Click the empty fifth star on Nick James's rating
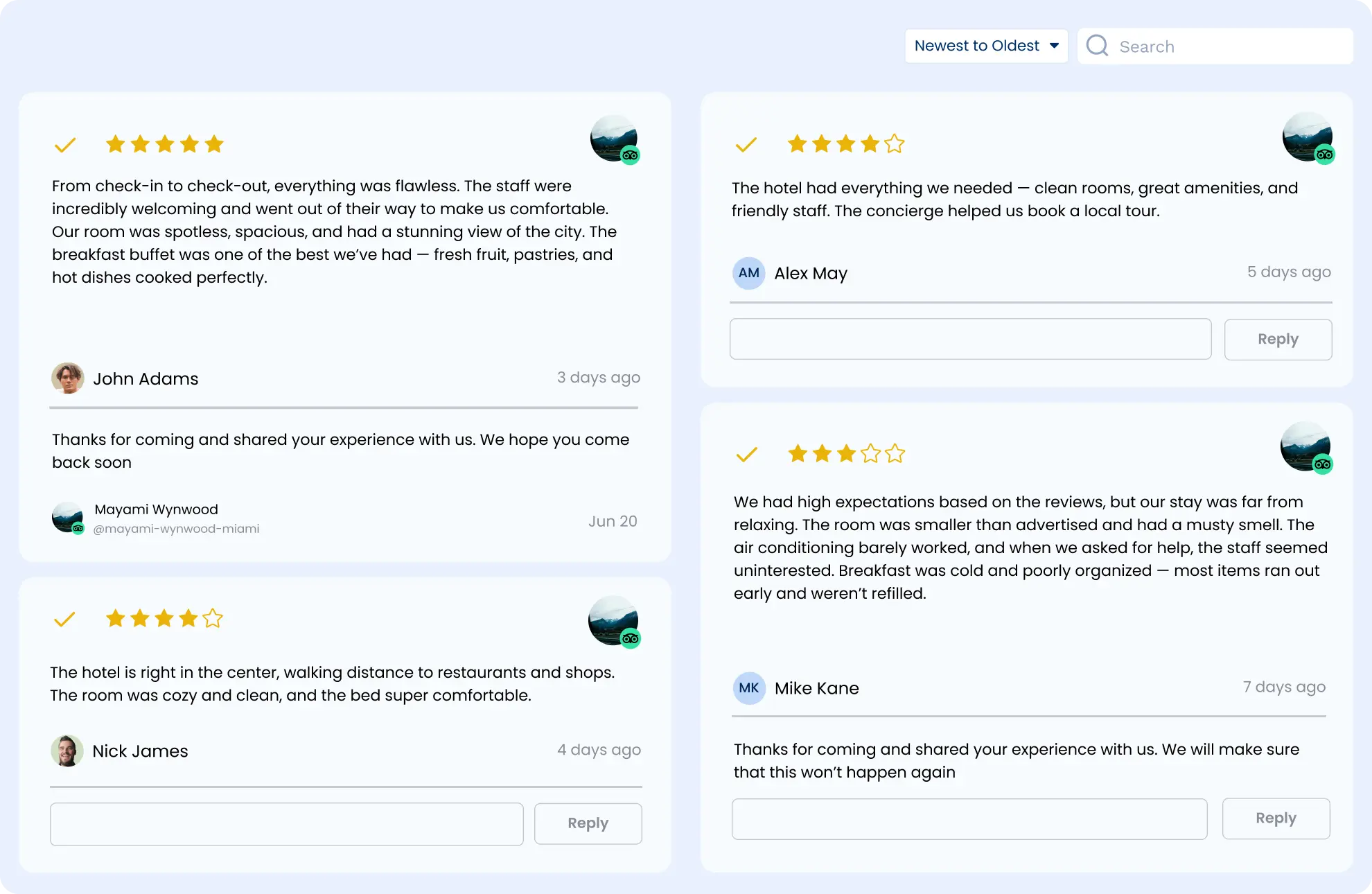1372x894 pixels. click(213, 618)
